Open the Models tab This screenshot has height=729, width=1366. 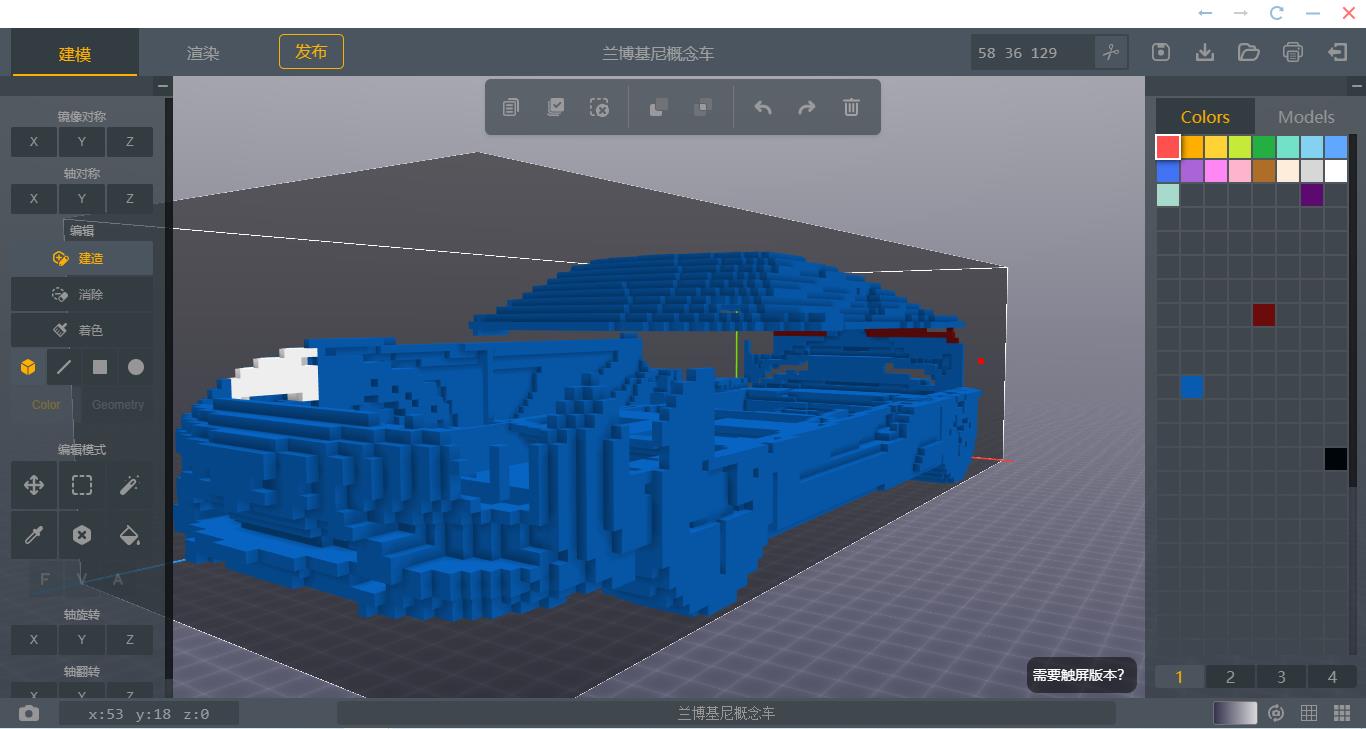[x=1306, y=117]
